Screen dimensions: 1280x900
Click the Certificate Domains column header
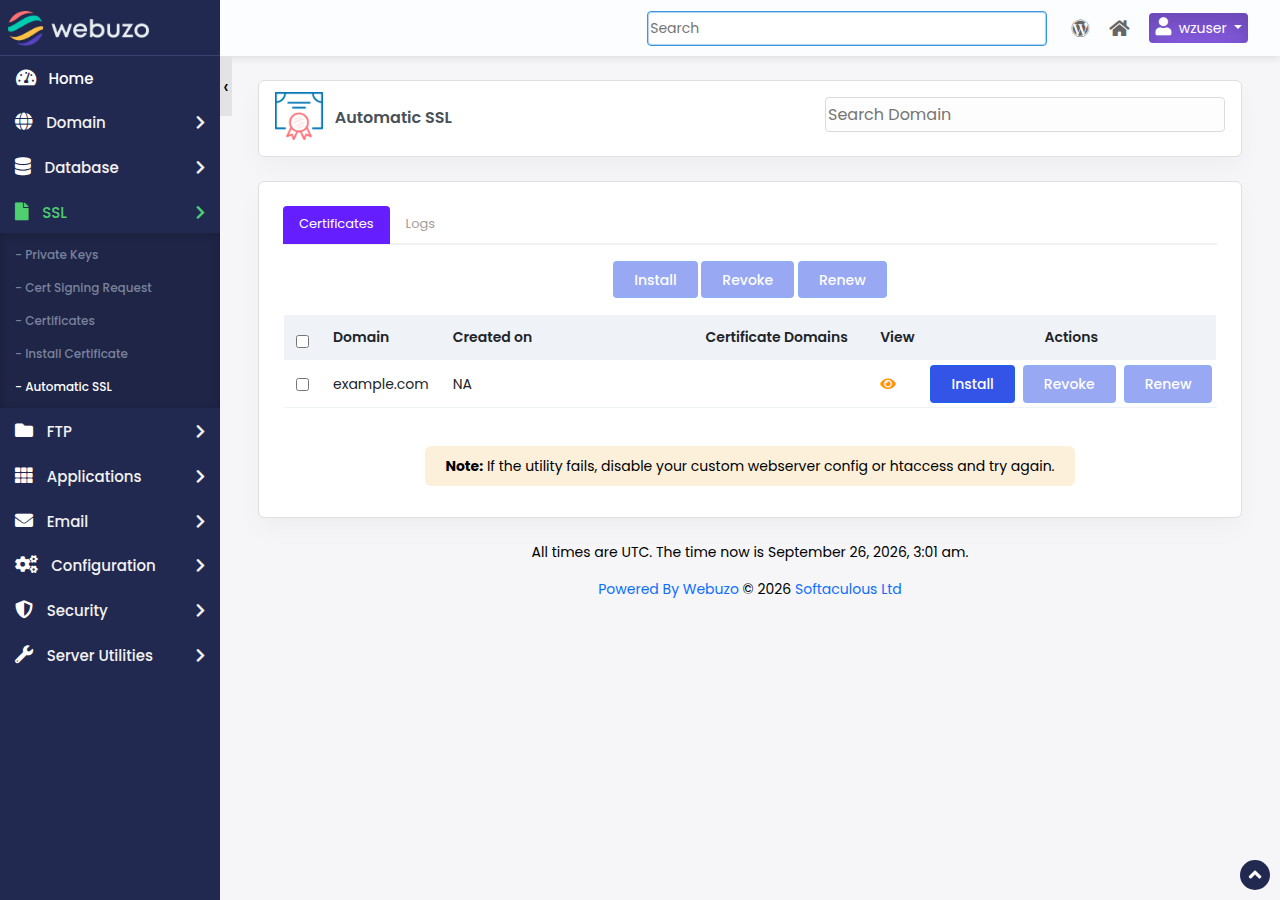tap(776, 337)
